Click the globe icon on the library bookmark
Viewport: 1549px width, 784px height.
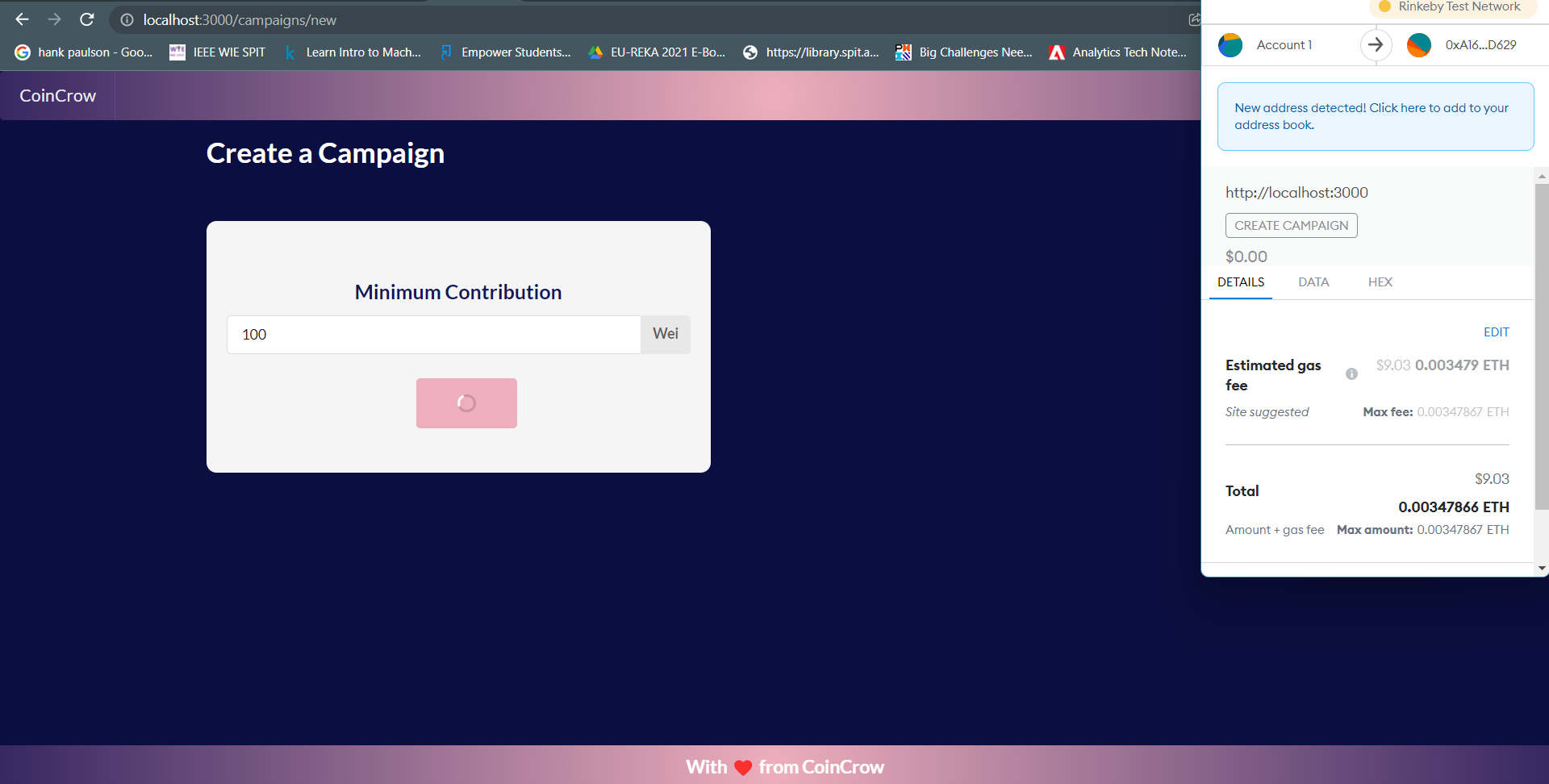tap(750, 52)
